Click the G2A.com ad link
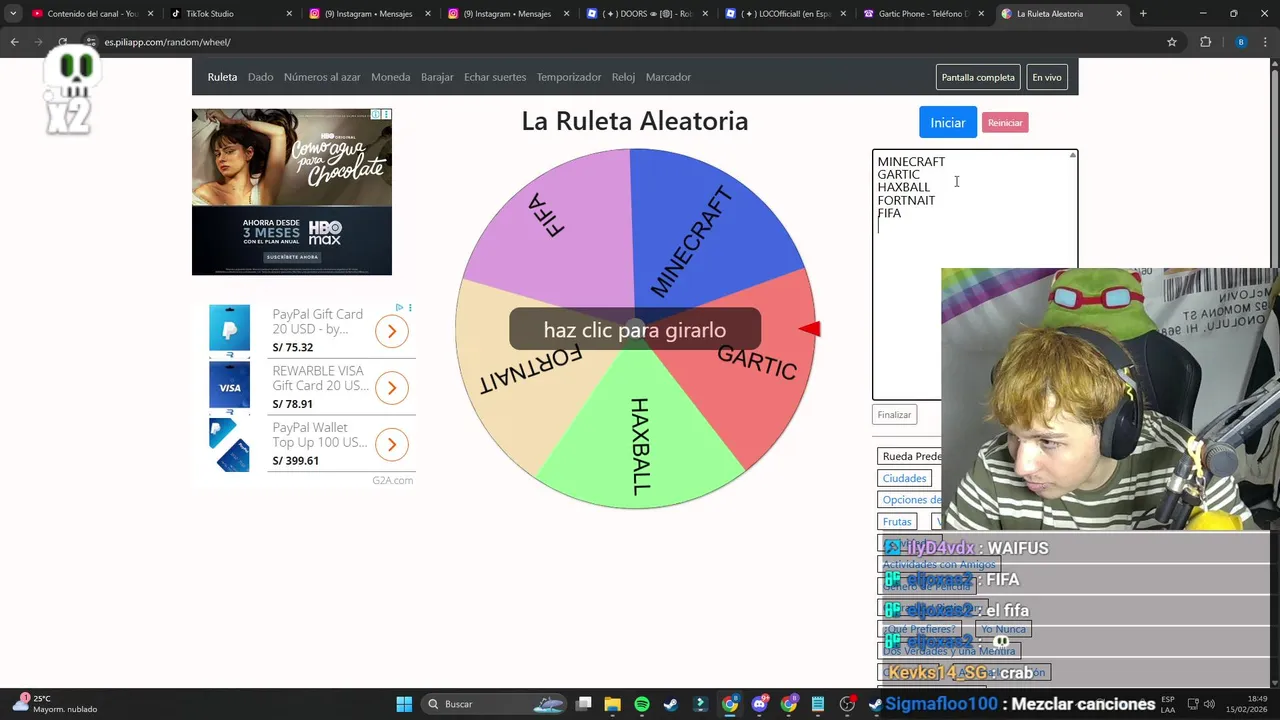Viewport: 1280px width, 720px height. tap(392, 481)
